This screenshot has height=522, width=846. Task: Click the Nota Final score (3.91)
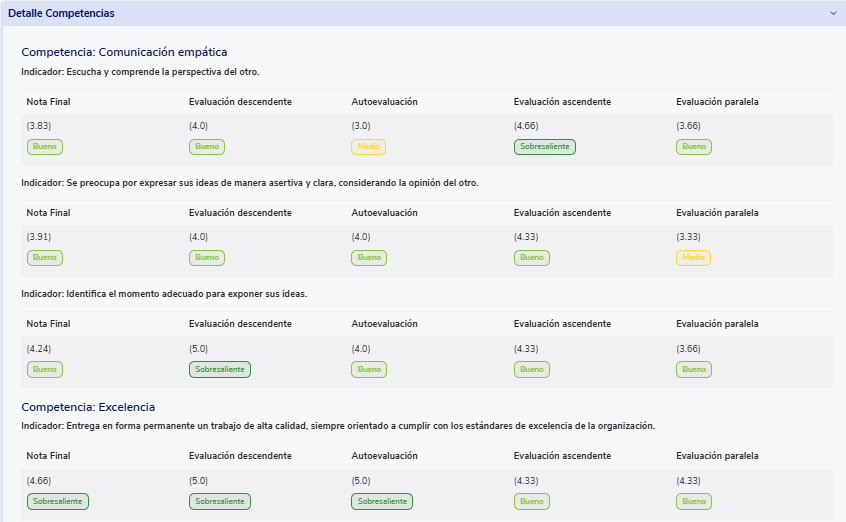[40, 236]
